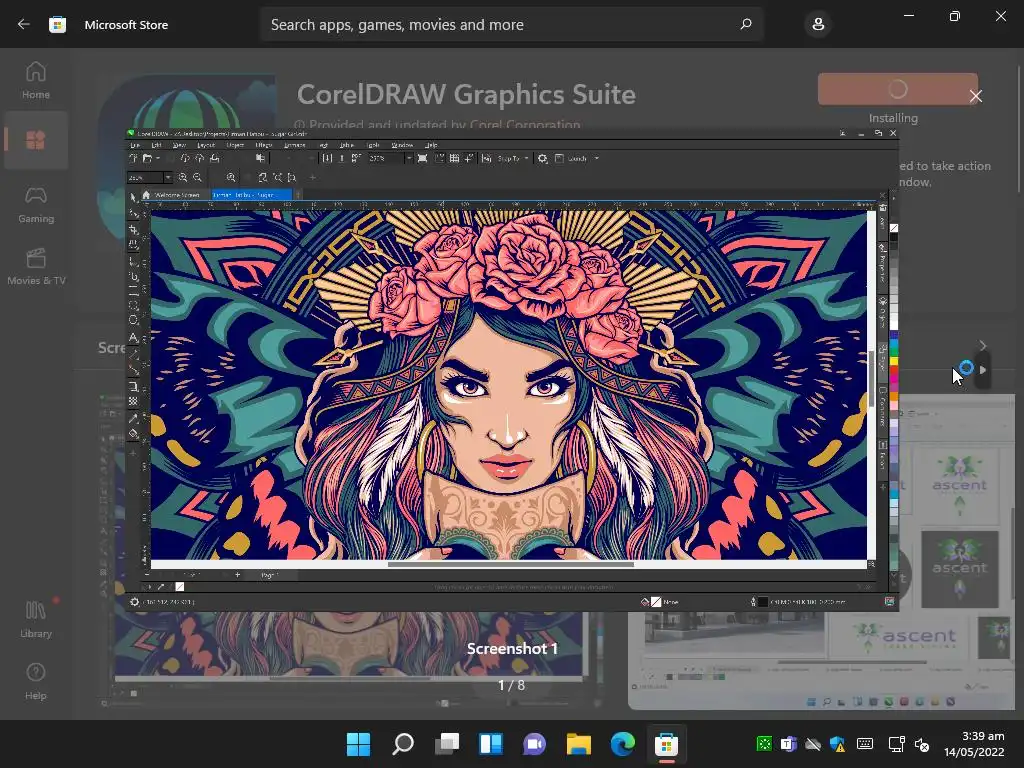The height and width of the screenshot is (768, 1024).
Task: Click the OneDrive tray icon
Action: pos(813,743)
